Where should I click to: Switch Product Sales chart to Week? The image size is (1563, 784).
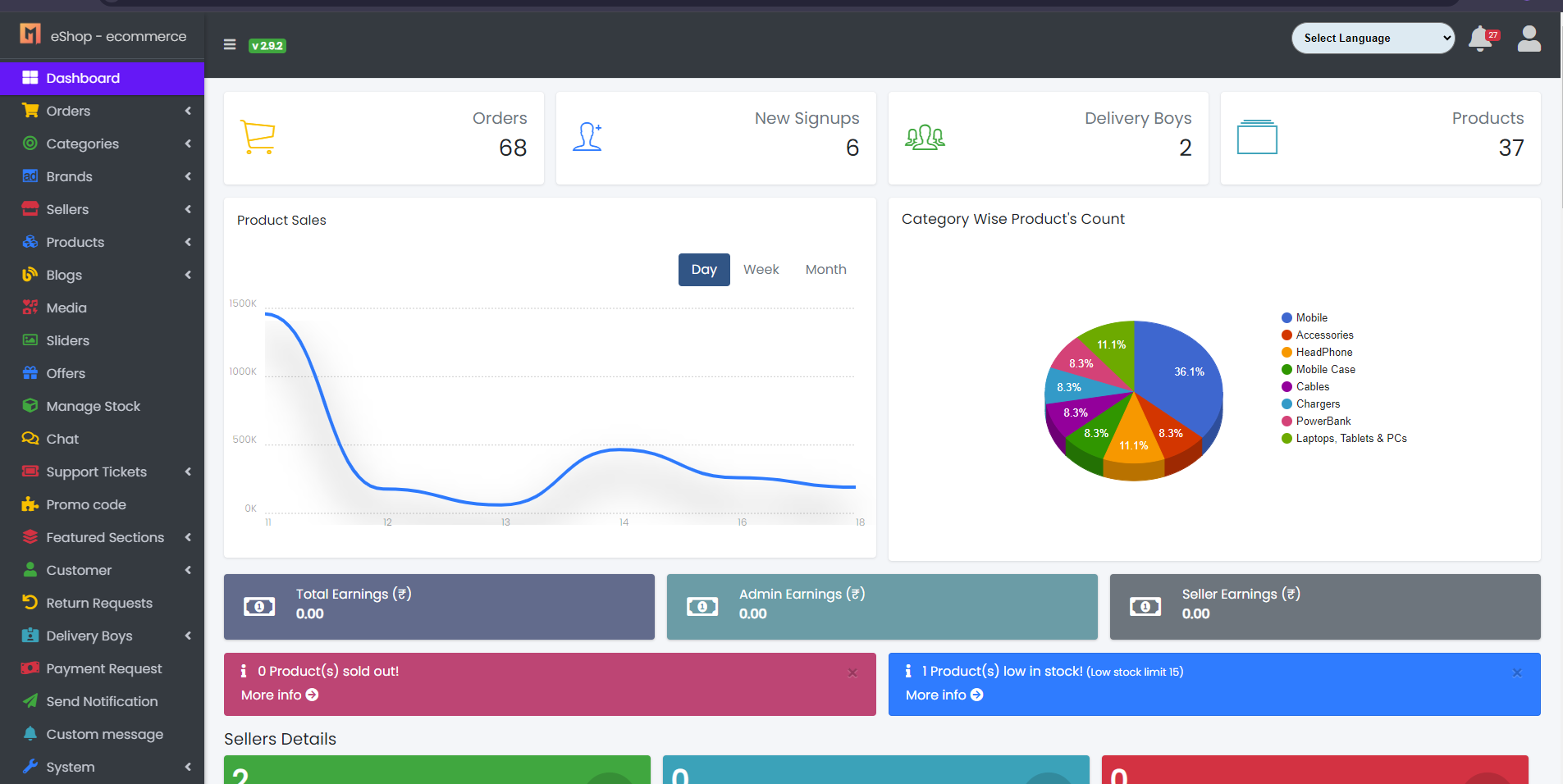pos(761,270)
